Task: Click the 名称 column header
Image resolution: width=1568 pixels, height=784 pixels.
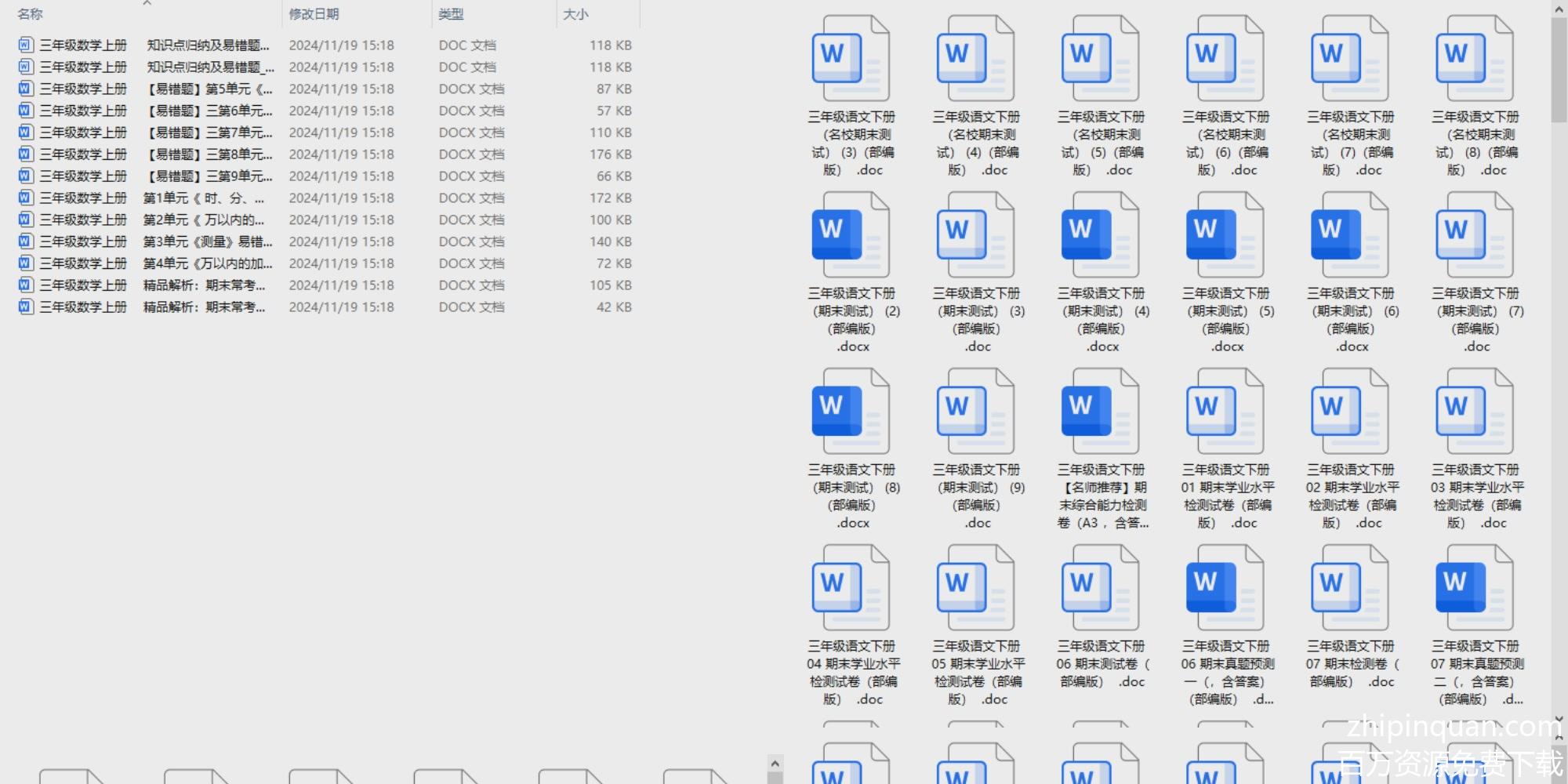Action: pos(30,14)
